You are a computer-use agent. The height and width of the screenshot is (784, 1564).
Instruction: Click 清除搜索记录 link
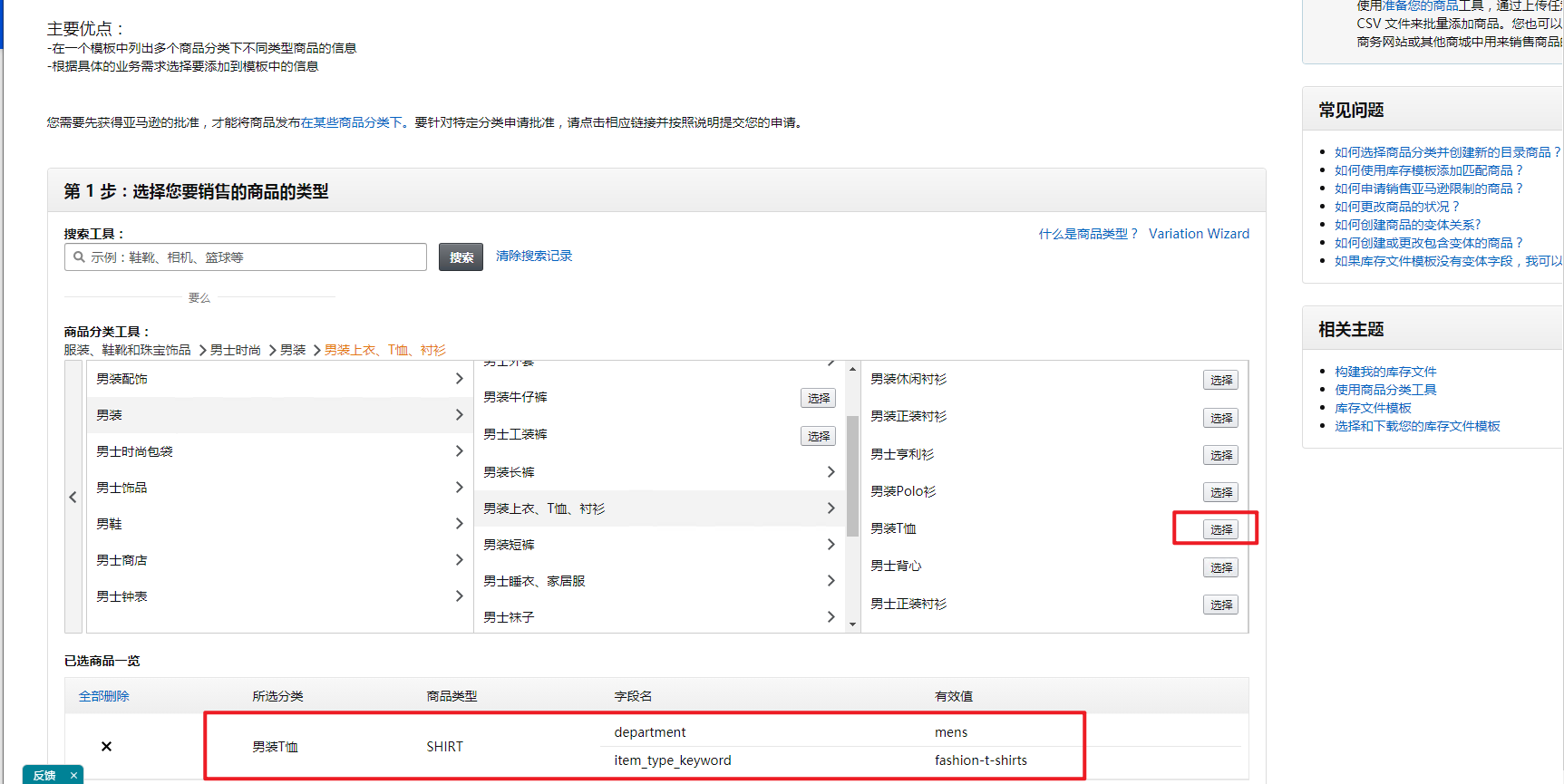tap(534, 256)
